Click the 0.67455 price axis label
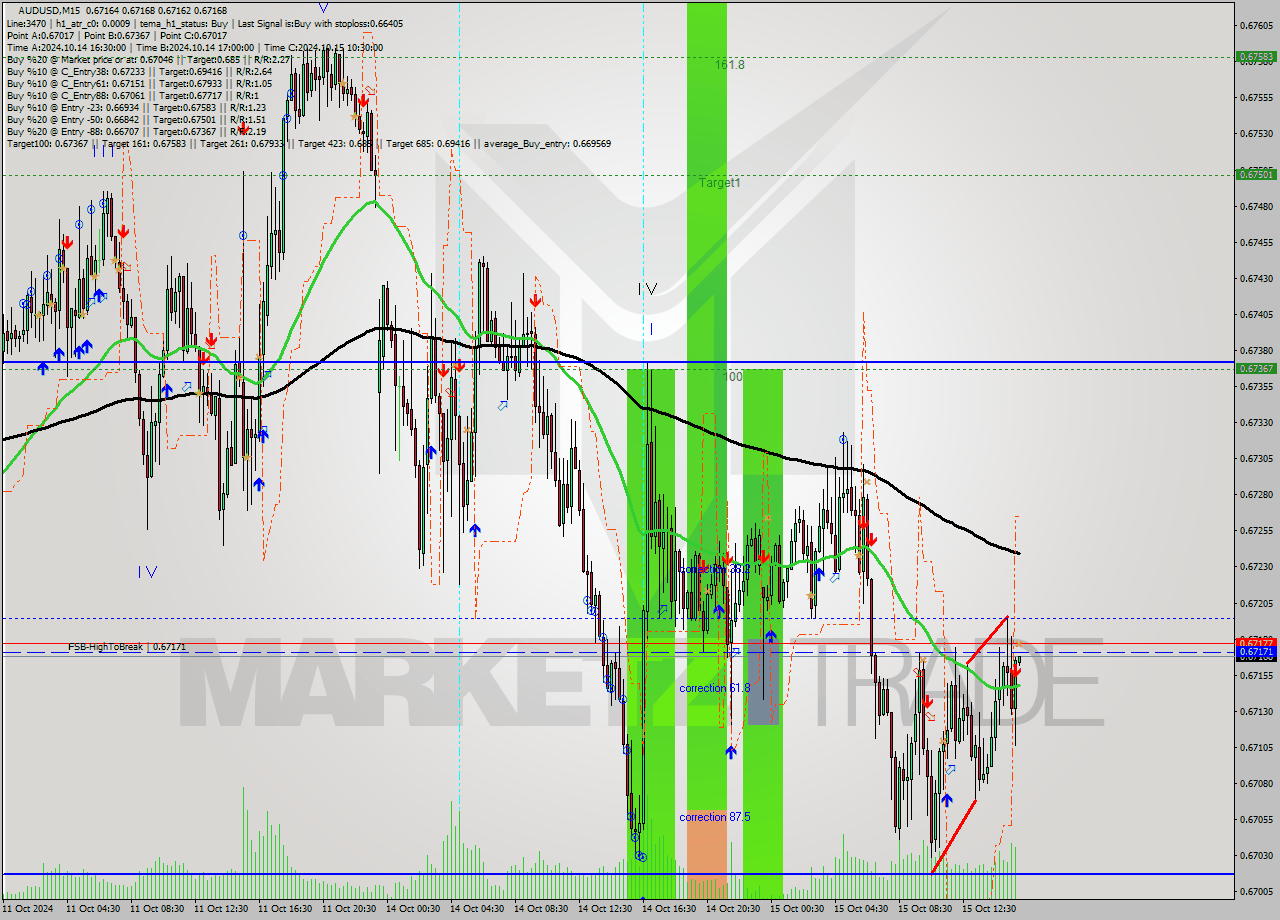Viewport: 1280px width, 920px height. pyautogui.click(x=1256, y=242)
